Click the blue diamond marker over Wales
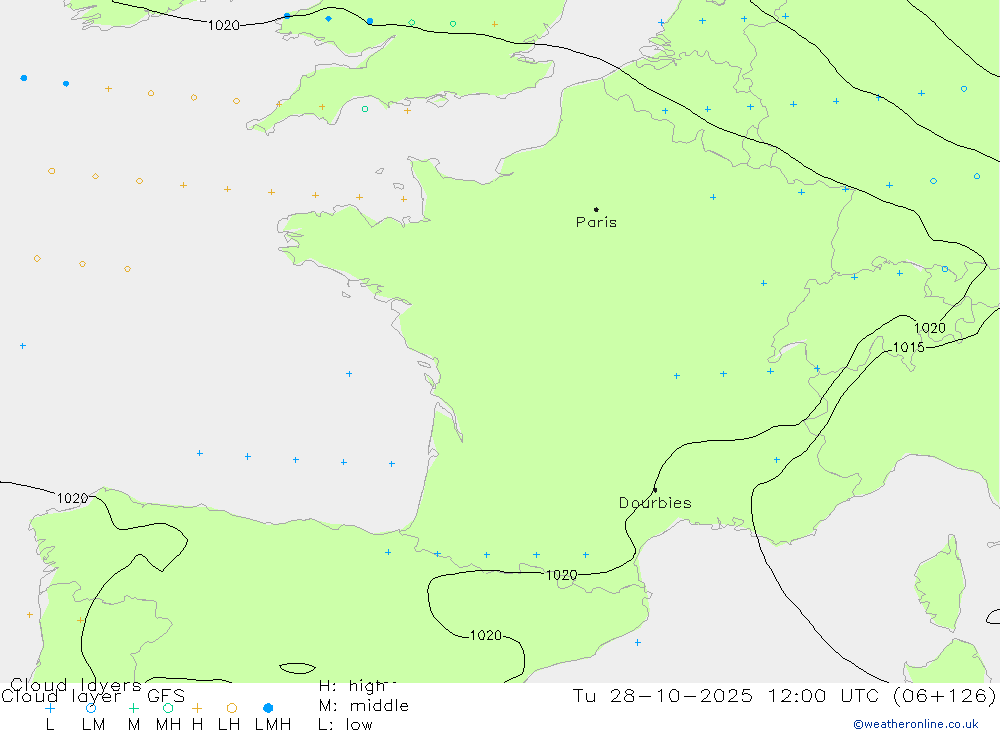This screenshot has height=733, width=1000. [328, 19]
